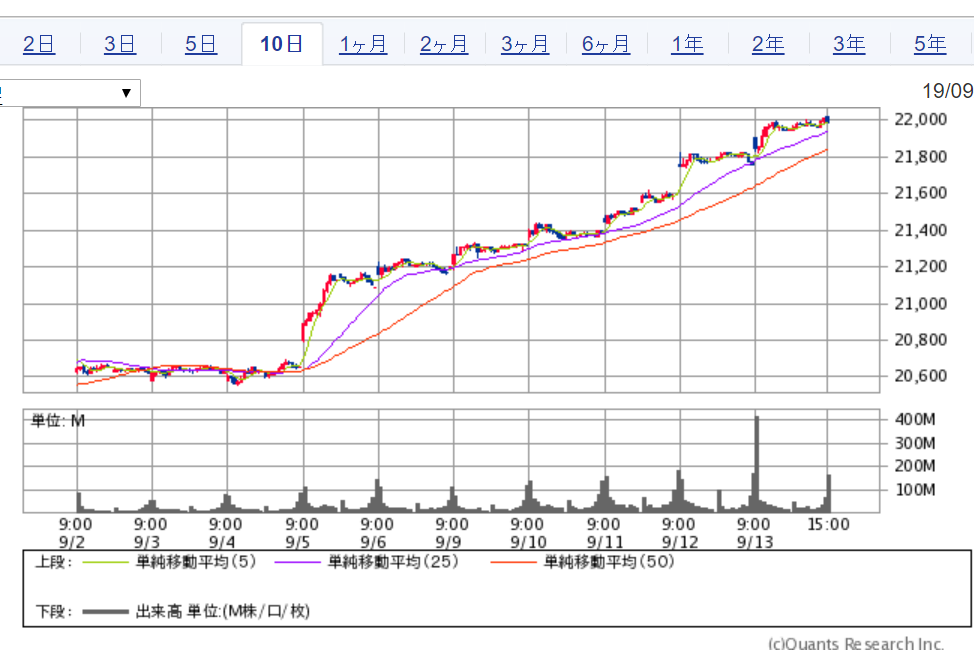
Task: Open the 5日 chart range tab
Action: click(x=201, y=44)
